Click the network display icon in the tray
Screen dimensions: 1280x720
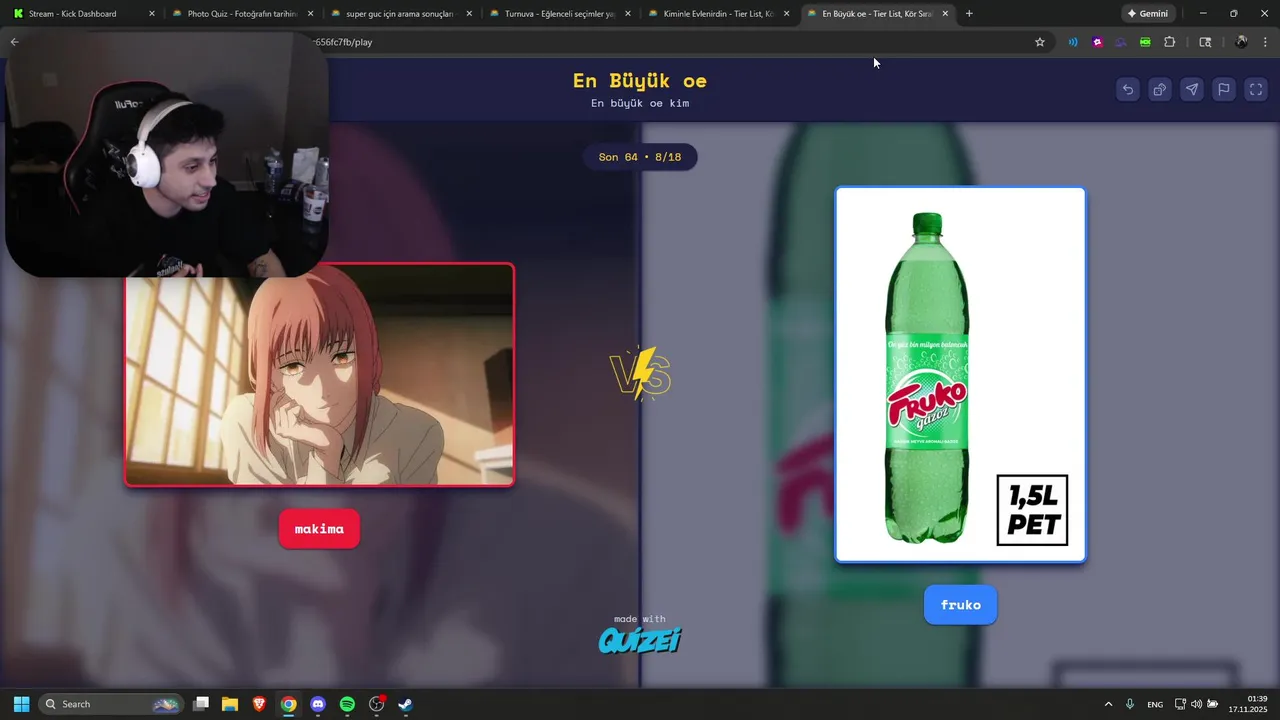click(1180, 704)
